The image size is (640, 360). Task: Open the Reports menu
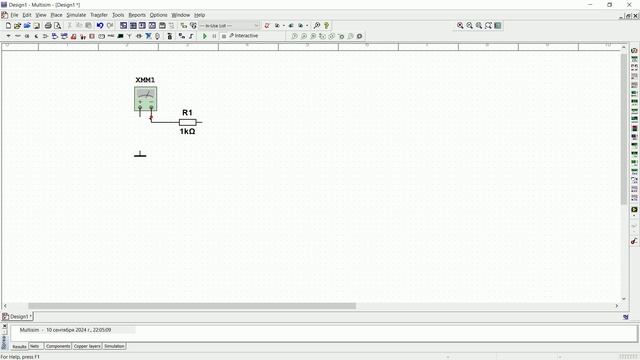pyautogui.click(x=137, y=15)
